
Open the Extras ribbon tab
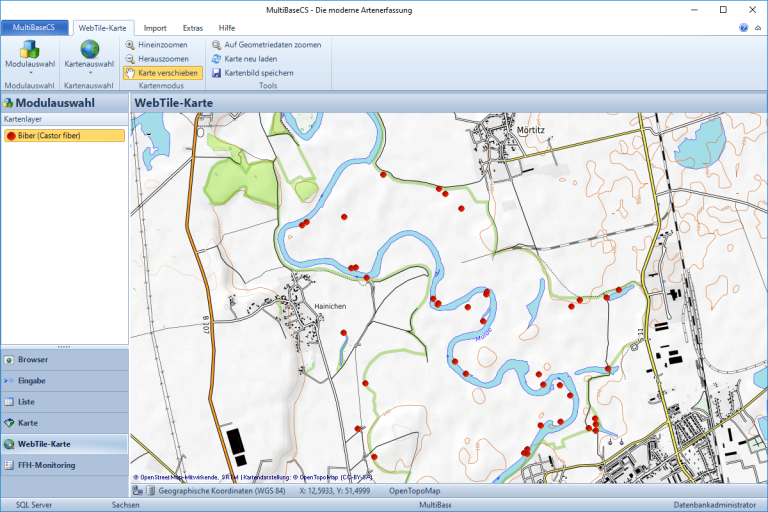point(192,28)
